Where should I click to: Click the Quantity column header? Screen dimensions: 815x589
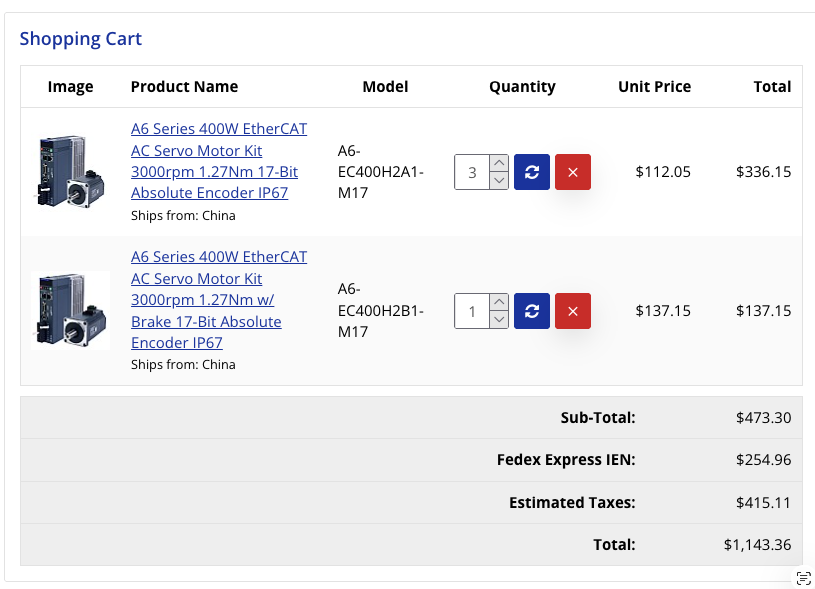[522, 87]
